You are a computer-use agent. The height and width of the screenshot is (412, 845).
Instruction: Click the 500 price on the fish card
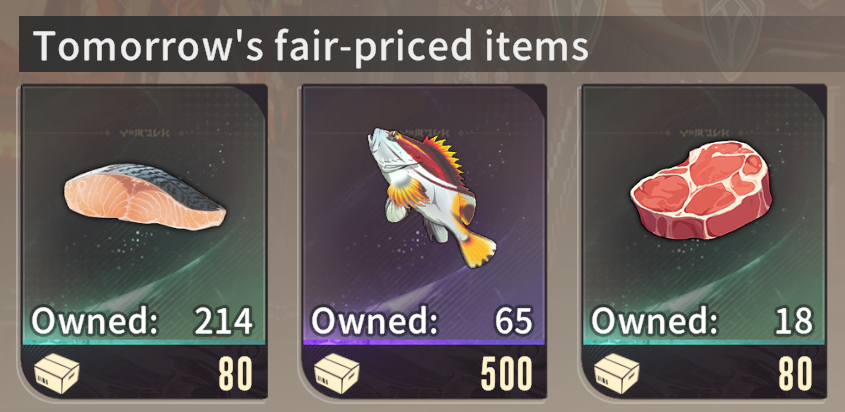pyautogui.click(x=507, y=373)
